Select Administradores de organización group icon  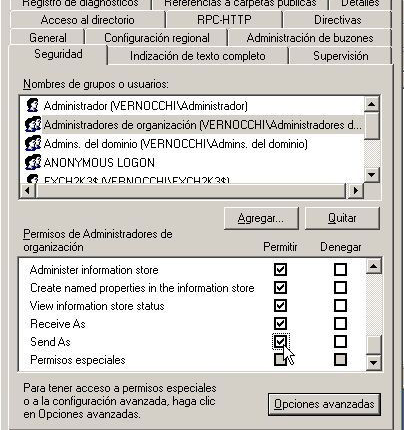point(33,125)
